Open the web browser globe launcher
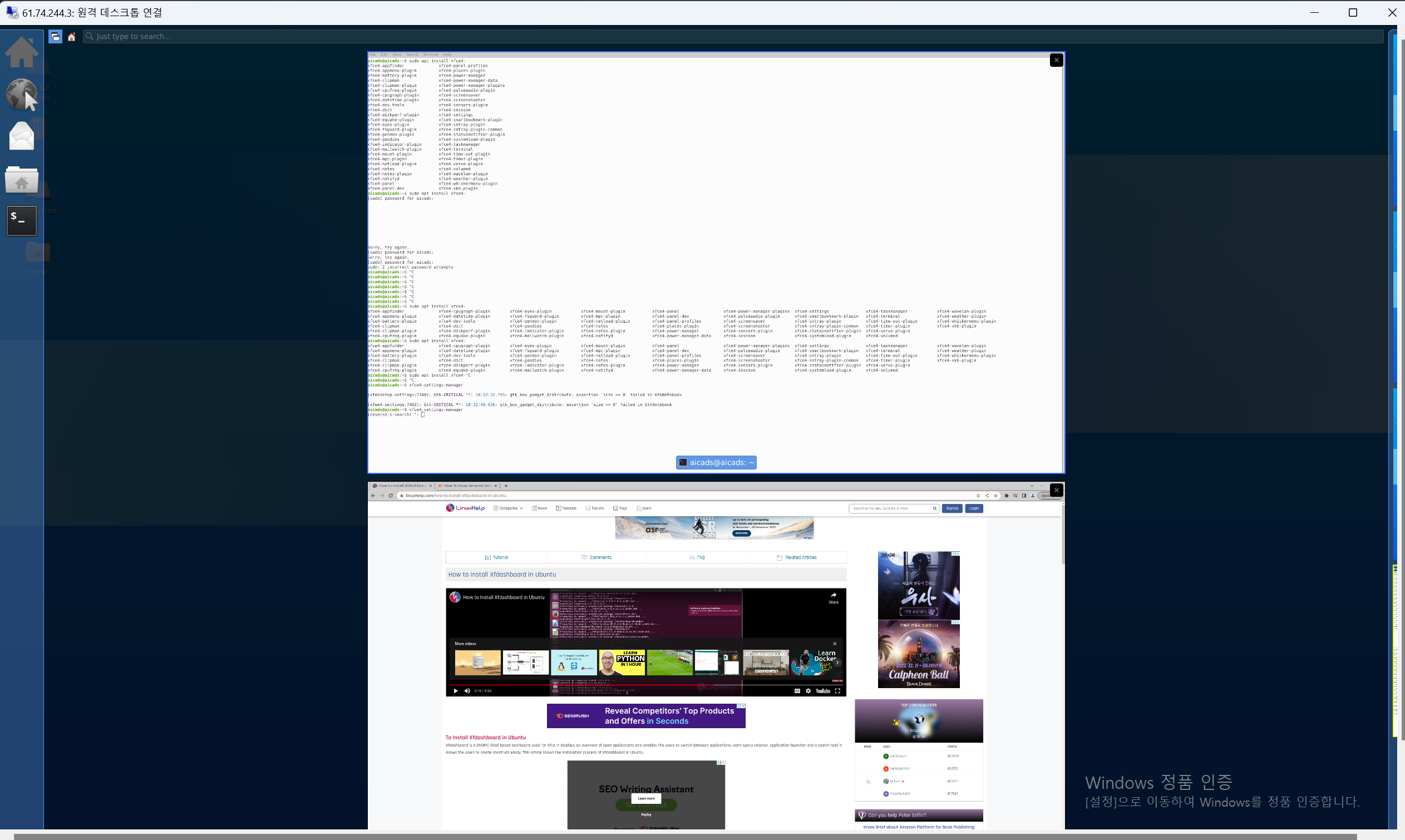Image resolution: width=1405 pixels, height=840 pixels. [x=22, y=93]
